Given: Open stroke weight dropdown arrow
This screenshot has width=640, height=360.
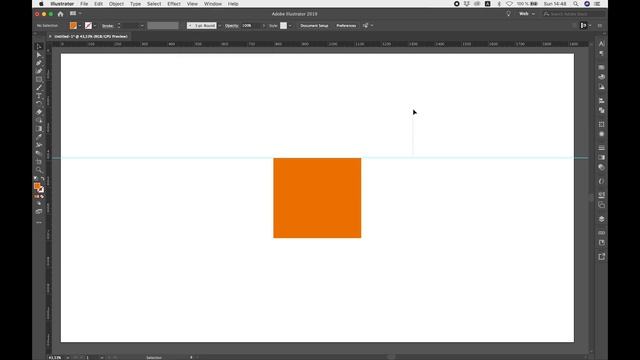Looking at the screenshot, I should [x=142, y=26].
